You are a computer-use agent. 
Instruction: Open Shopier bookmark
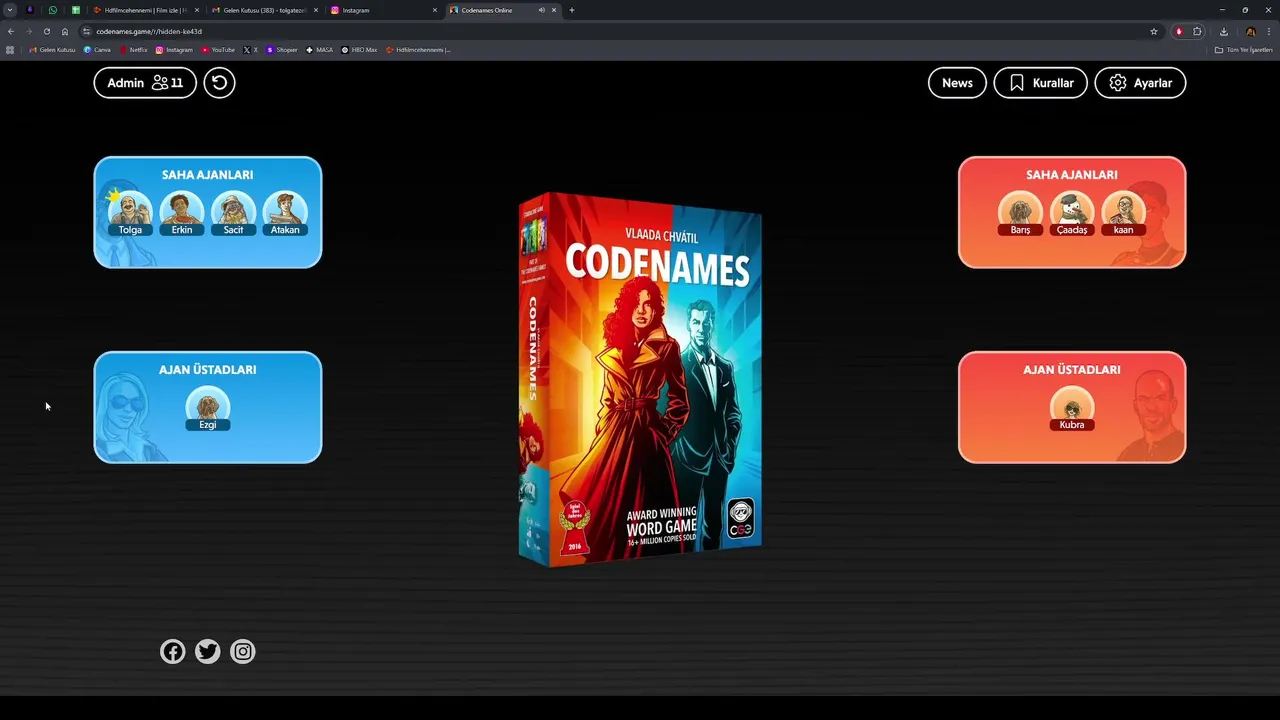click(282, 49)
